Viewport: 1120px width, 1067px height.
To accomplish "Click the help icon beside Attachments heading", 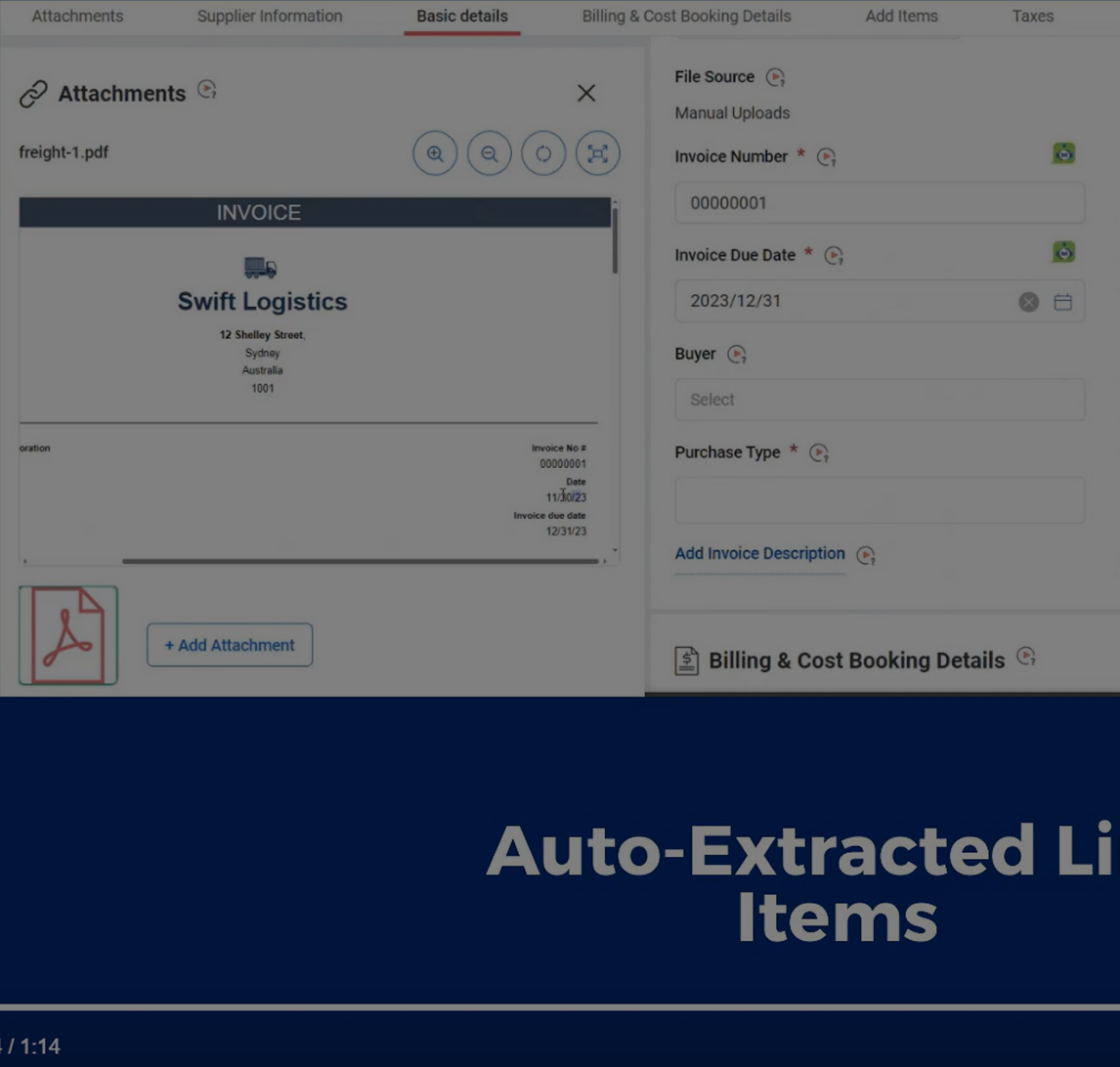I will (207, 90).
